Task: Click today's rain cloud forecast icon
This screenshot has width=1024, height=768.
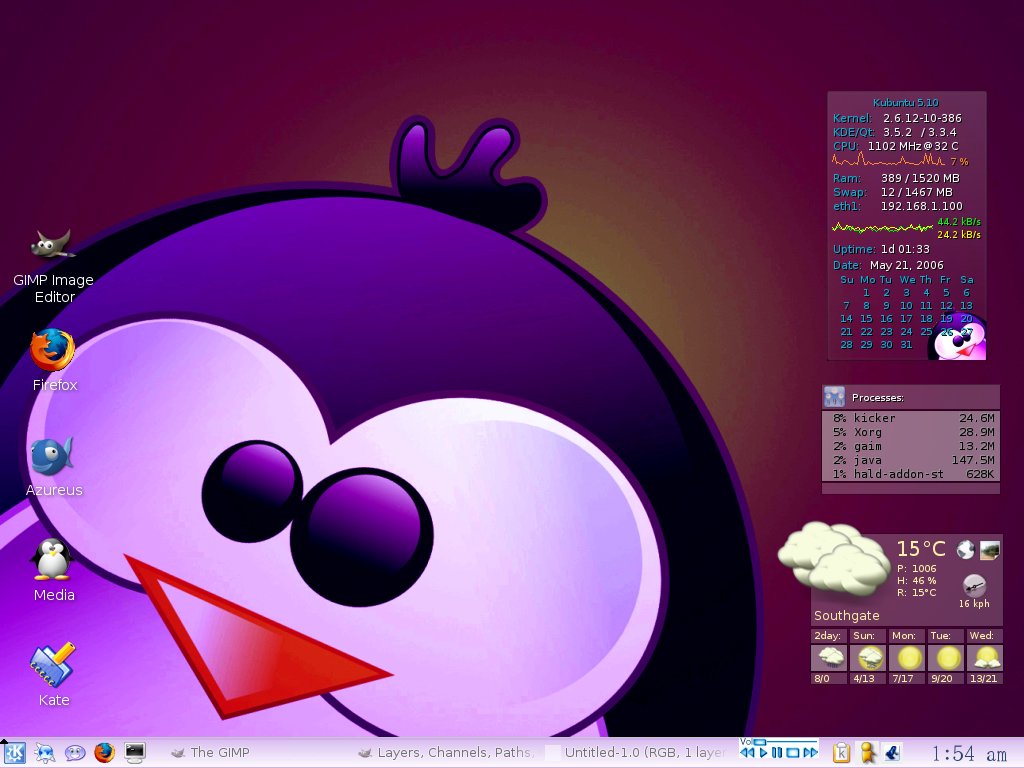Action: pos(829,658)
